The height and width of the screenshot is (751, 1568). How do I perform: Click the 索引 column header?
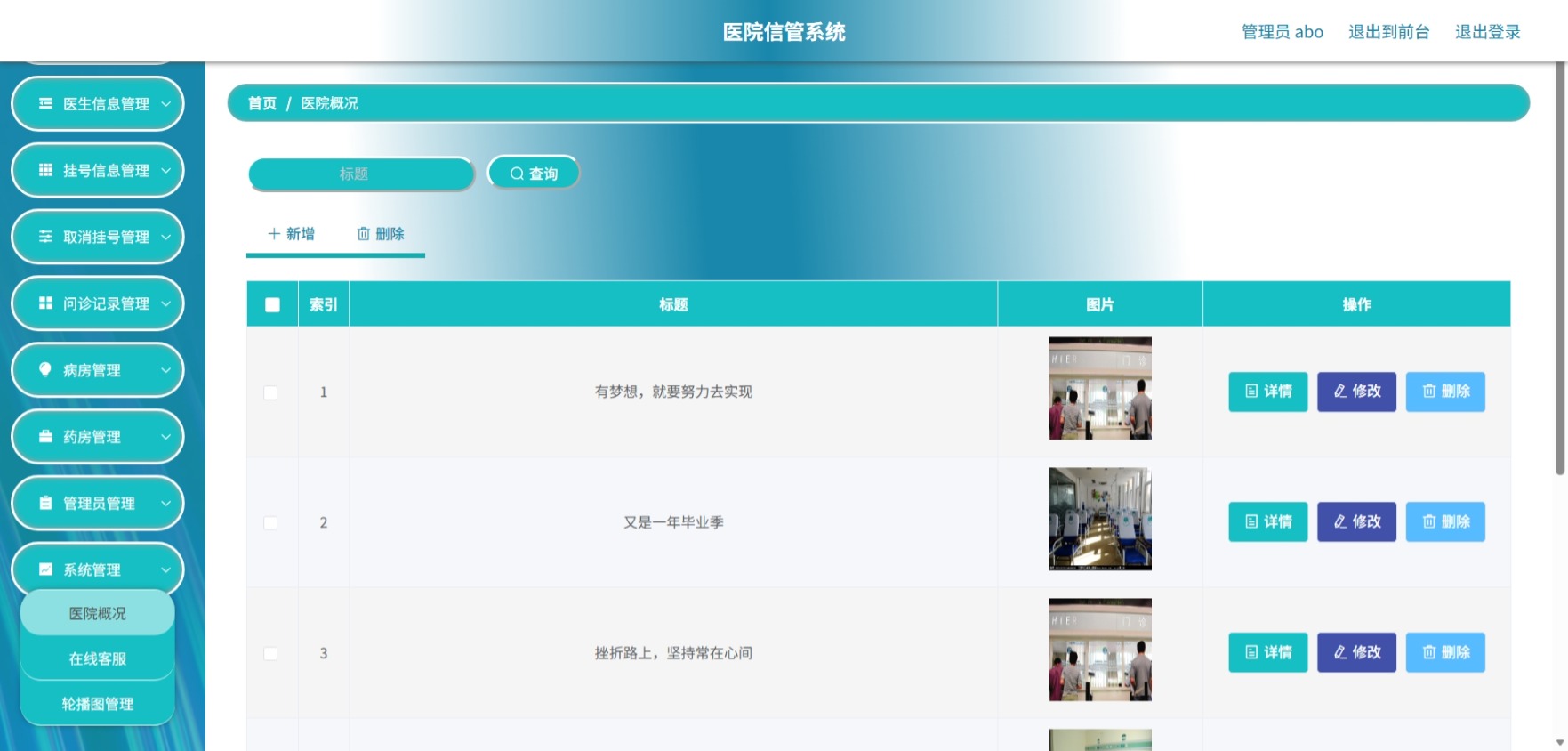324,304
